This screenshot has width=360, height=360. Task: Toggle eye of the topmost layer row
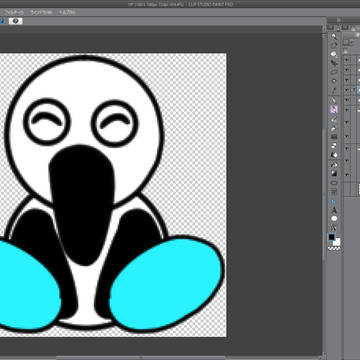pyautogui.click(x=347, y=60)
